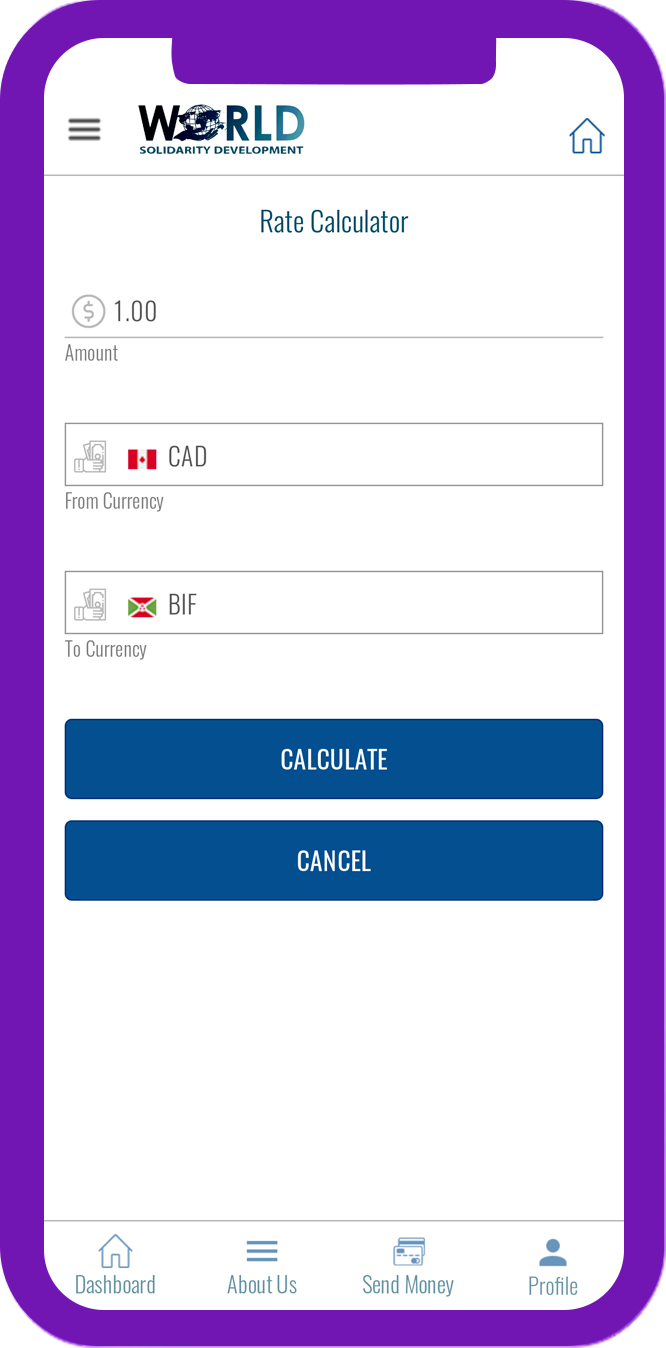The image size is (666, 1348).
Task: Open the CAD From Currency dropdown
Action: pyautogui.click(x=334, y=455)
